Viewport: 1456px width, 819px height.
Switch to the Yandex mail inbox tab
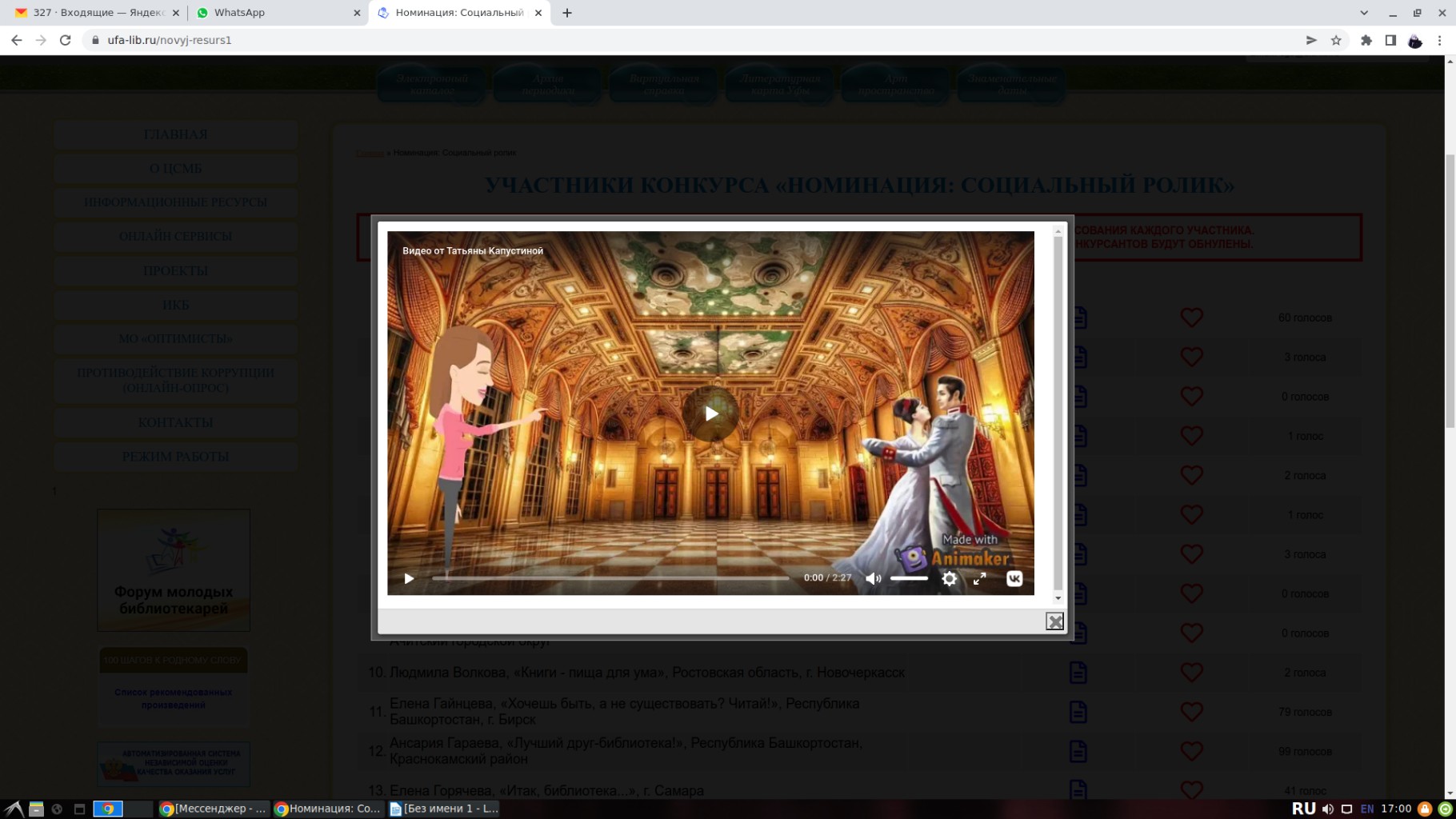tap(96, 13)
